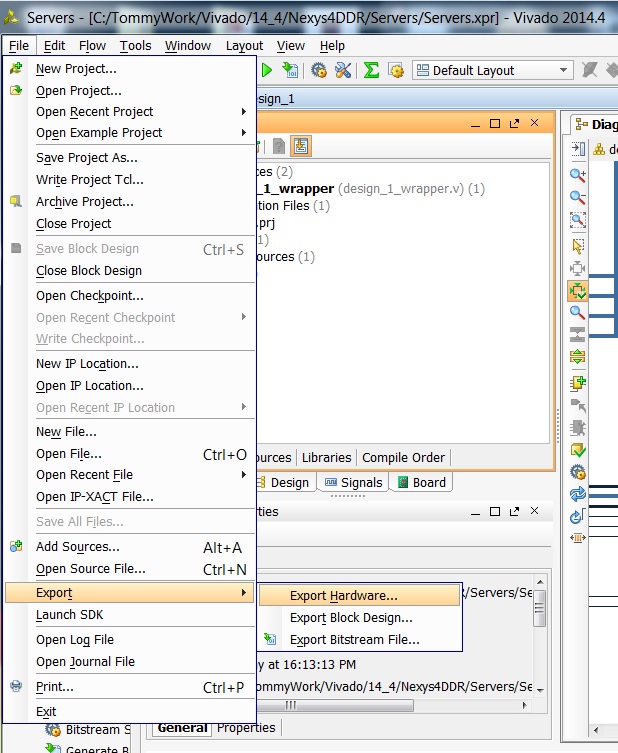Screen dimensions: 618x753
Task: Switch to the Board tab
Action: [423, 483]
